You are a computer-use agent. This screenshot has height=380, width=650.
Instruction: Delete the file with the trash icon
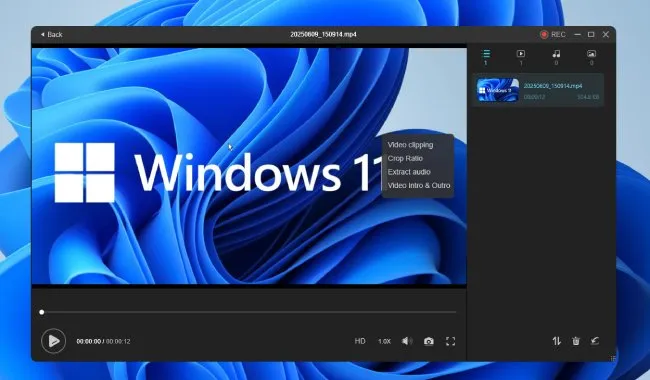(x=576, y=341)
